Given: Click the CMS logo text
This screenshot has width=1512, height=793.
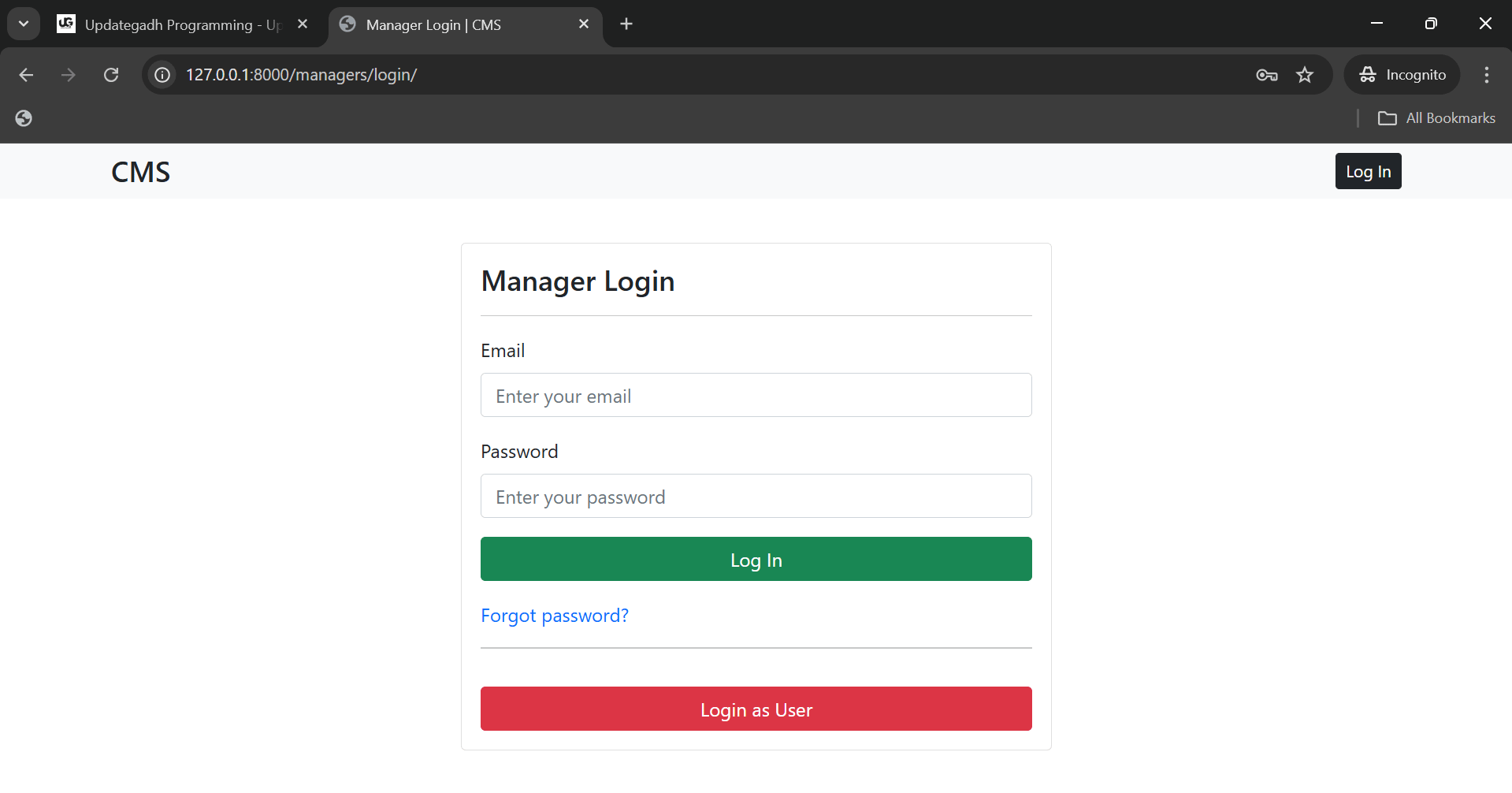Looking at the screenshot, I should 140,171.
